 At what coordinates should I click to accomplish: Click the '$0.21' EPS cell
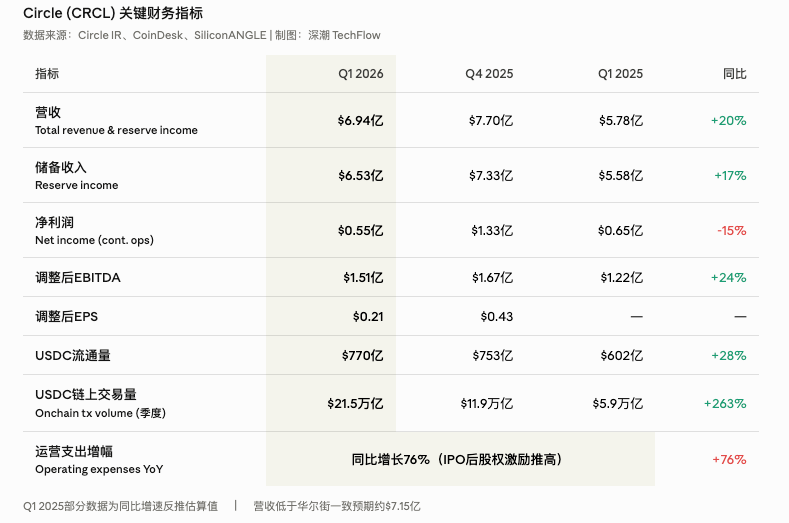coord(368,317)
